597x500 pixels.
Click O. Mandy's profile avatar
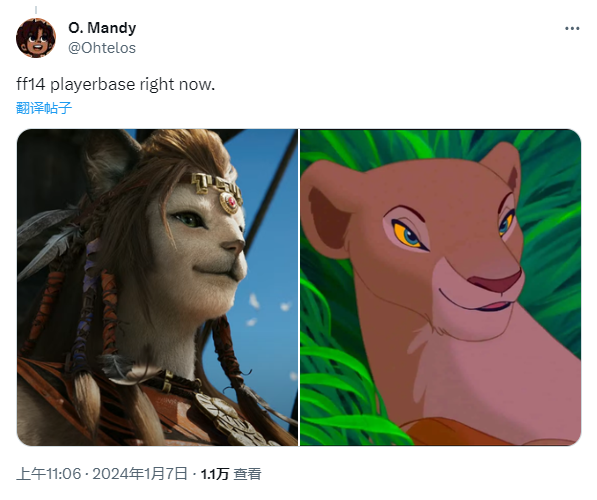coord(36,38)
